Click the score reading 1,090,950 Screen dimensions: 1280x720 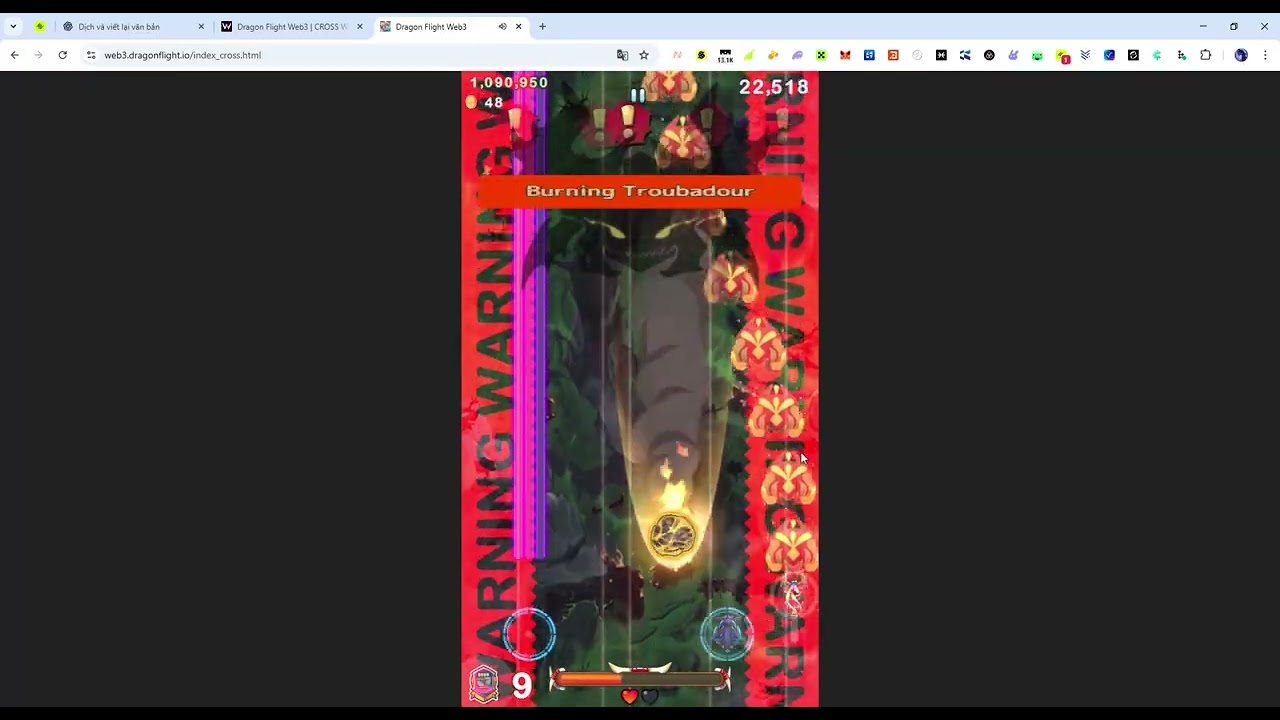[509, 83]
